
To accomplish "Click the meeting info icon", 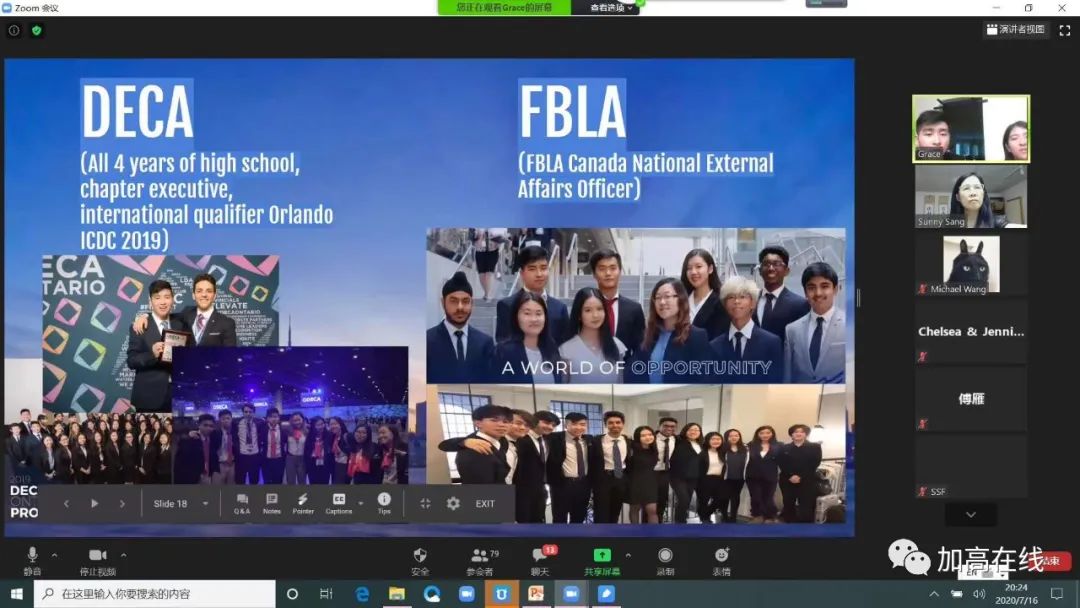I will [14, 30].
